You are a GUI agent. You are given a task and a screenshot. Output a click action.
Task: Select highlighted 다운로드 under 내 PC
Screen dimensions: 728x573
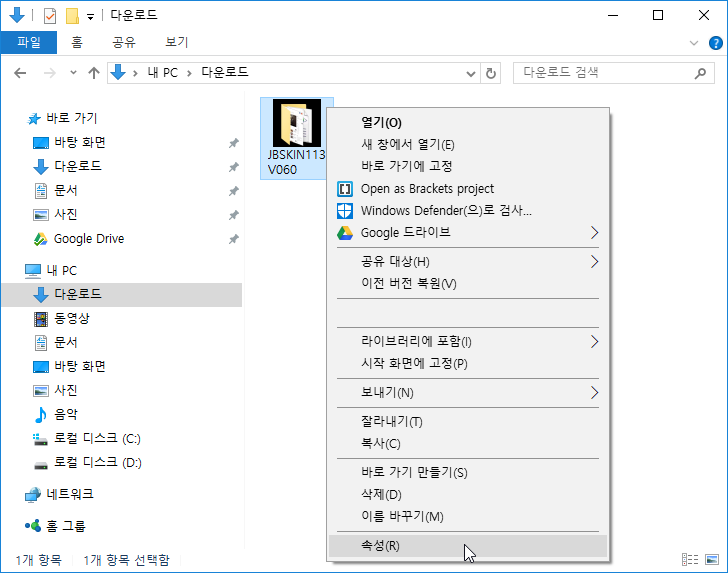122,294
